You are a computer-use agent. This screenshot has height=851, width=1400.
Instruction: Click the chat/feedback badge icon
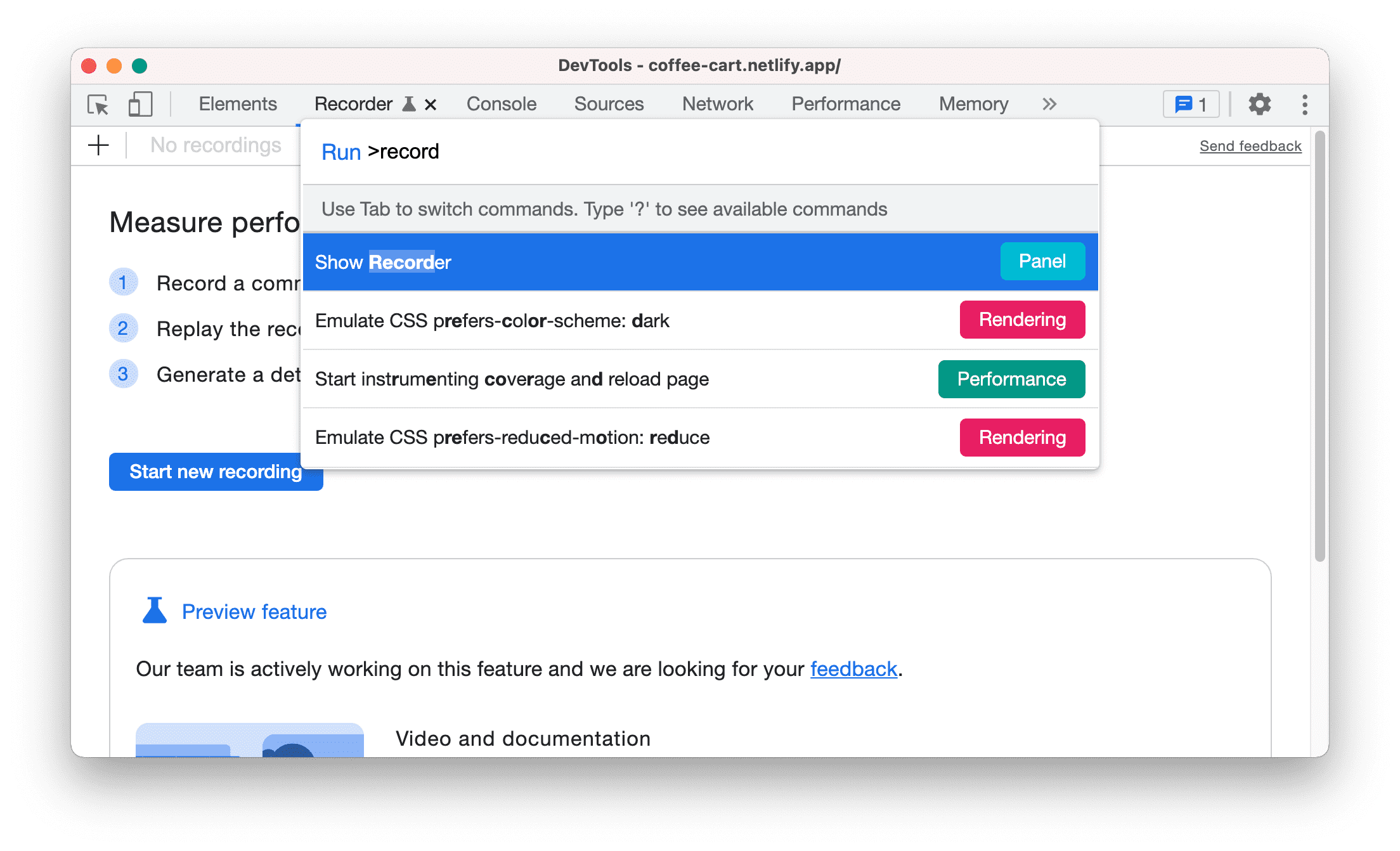[x=1191, y=104]
